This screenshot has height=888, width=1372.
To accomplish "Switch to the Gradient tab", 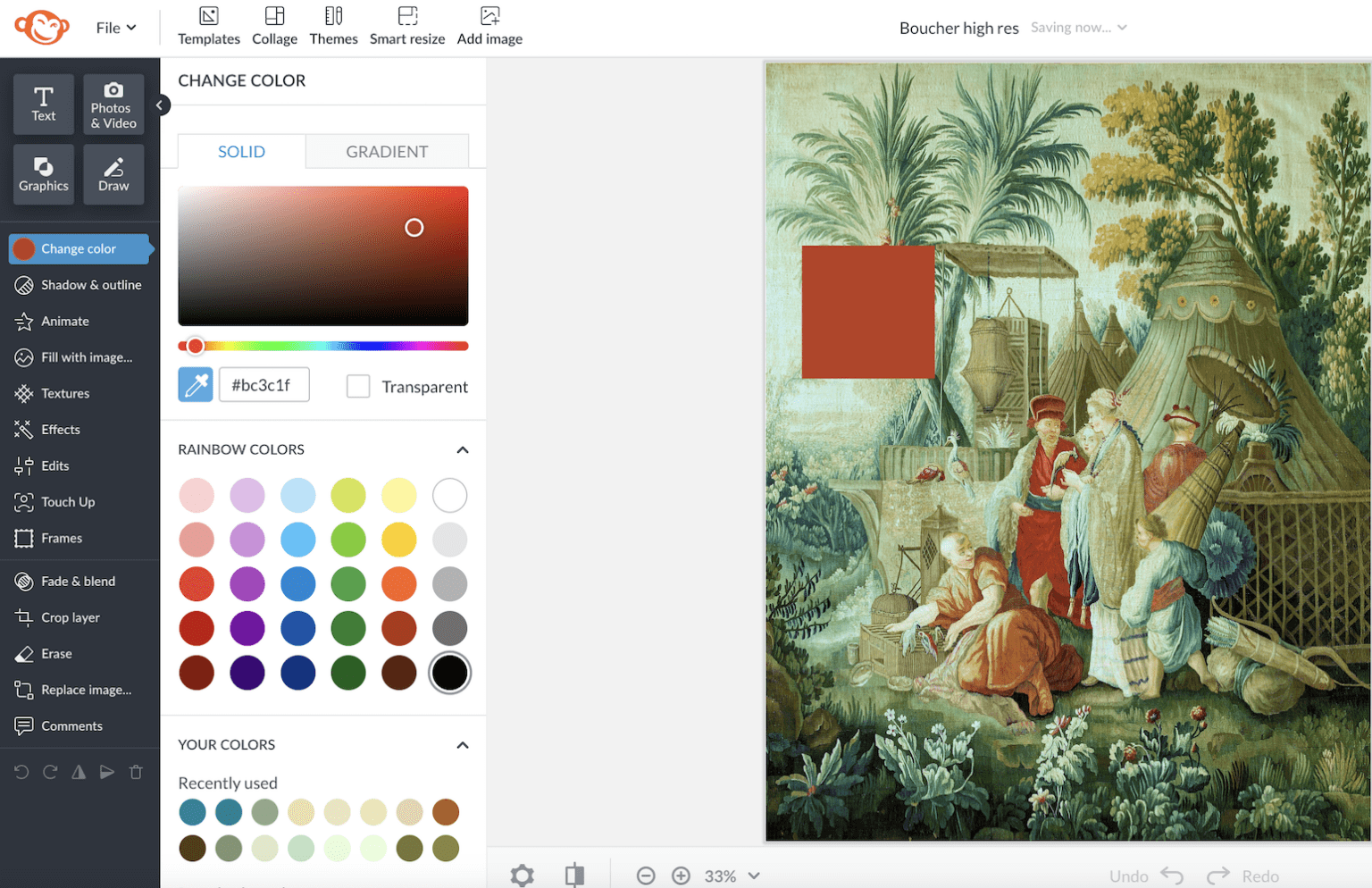I will (x=387, y=152).
